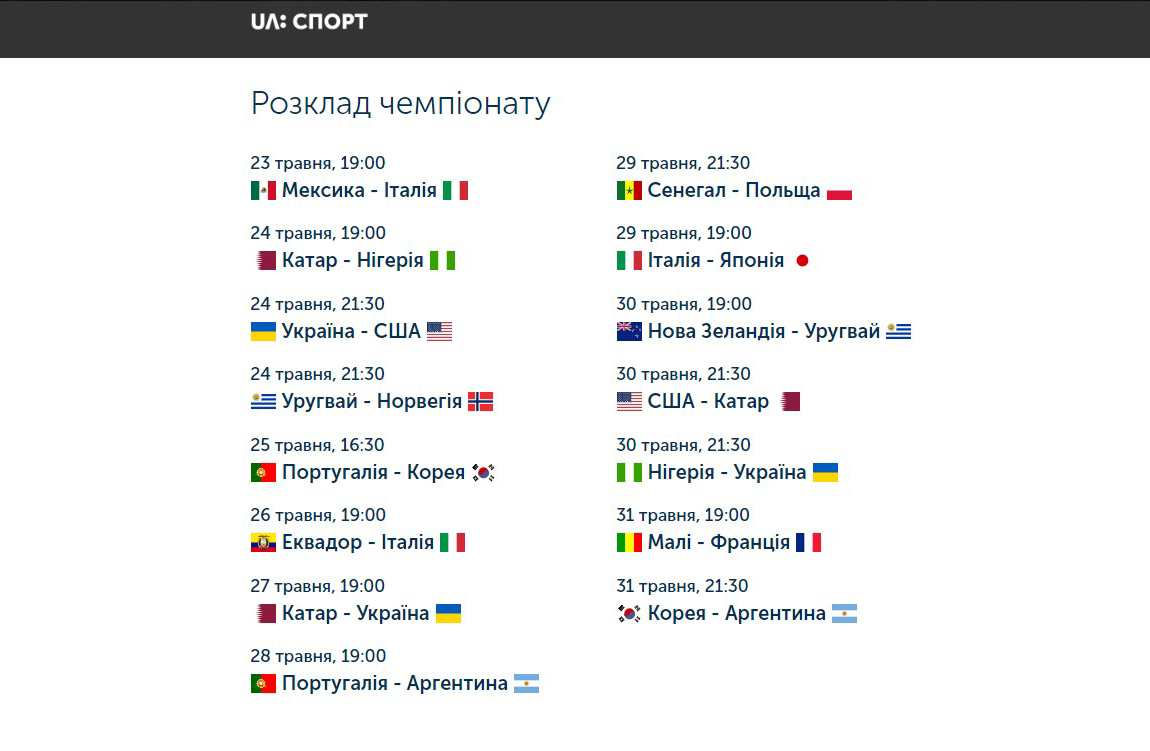
Task: Click Argentina flag after Корея - Аргентина
Action: [844, 613]
